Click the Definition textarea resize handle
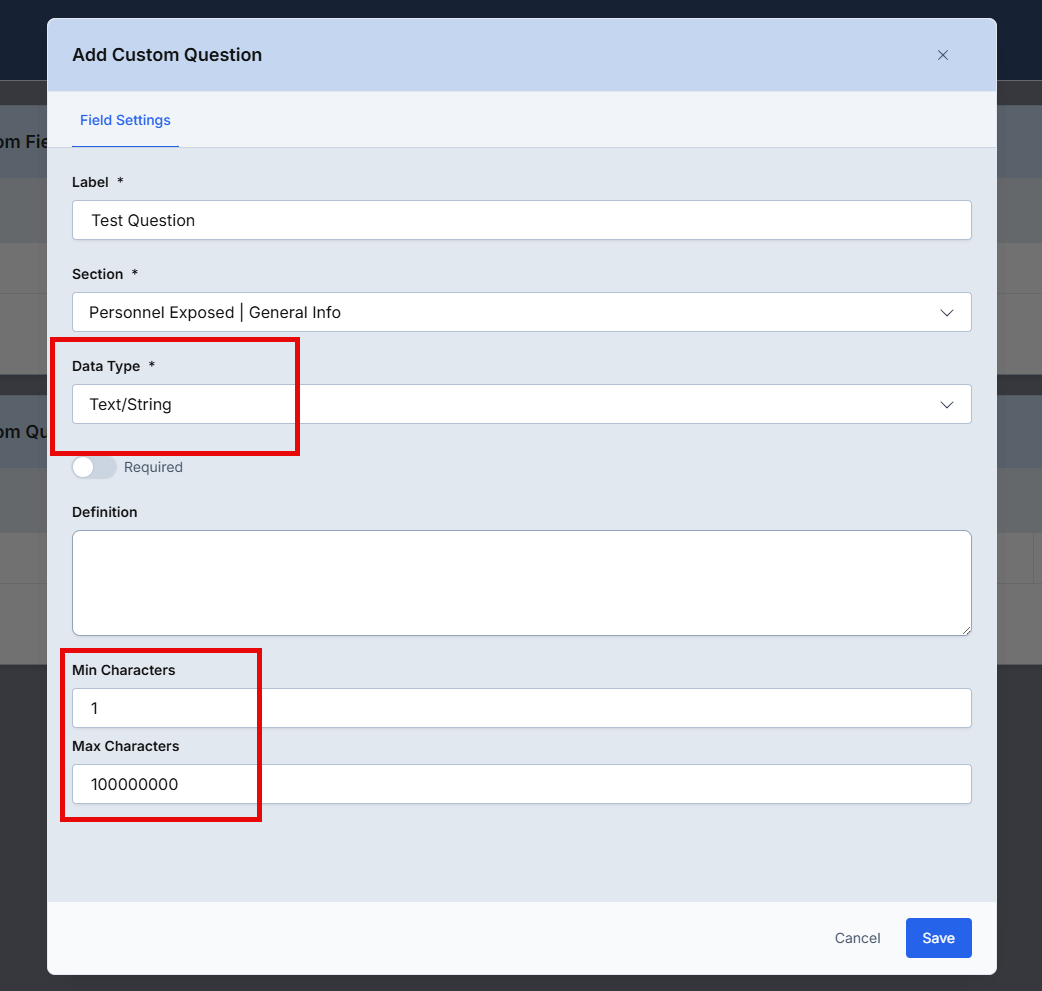1042x991 pixels. [966, 630]
